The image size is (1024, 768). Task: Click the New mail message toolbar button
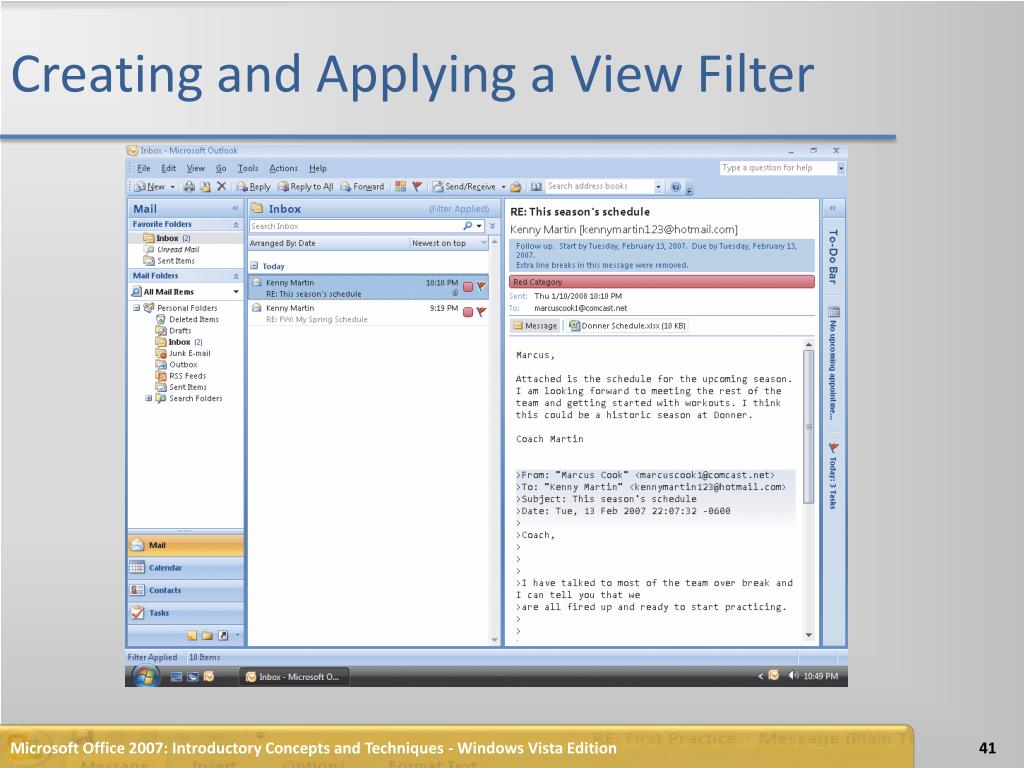pyautogui.click(x=150, y=187)
